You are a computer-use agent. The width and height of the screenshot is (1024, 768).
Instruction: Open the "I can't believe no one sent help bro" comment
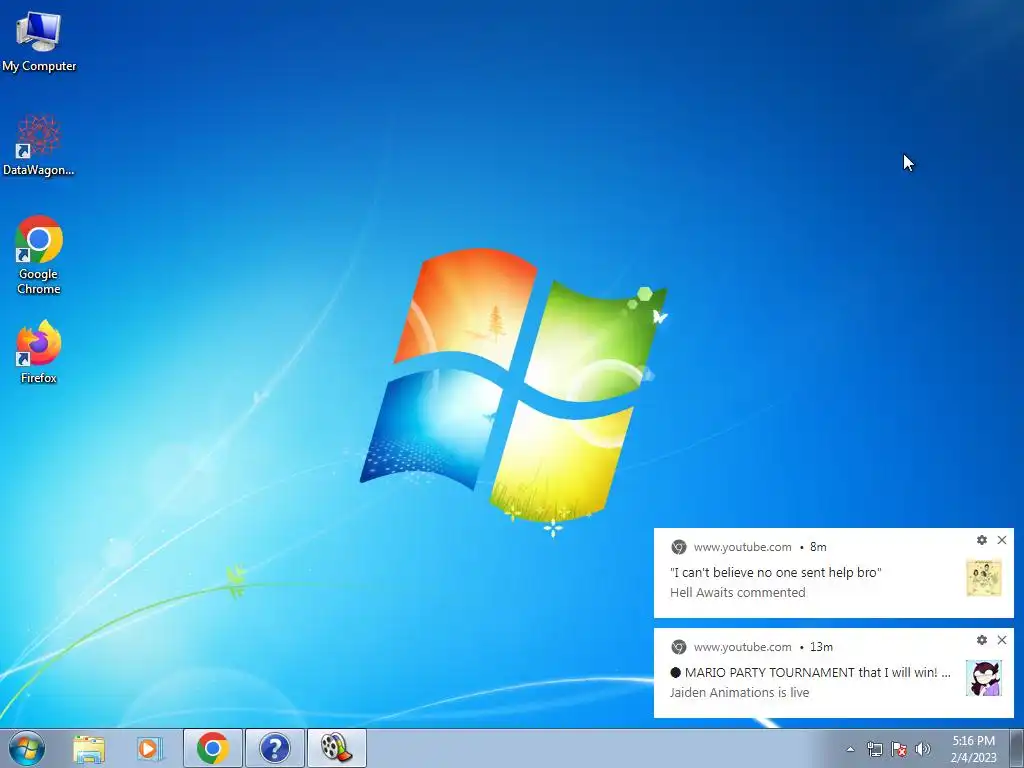(776, 573)
